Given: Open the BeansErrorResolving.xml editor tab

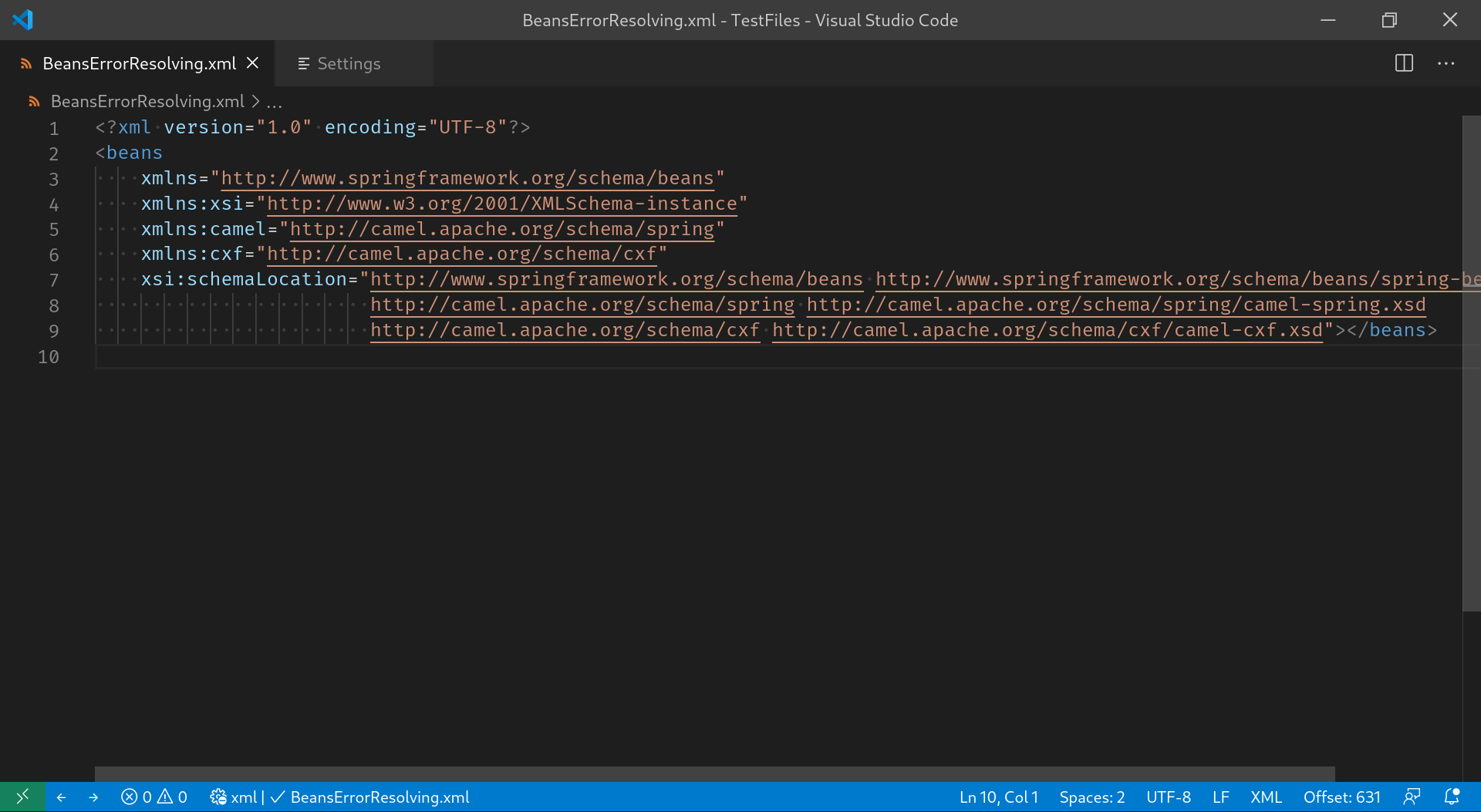Looking at the screenshot, I should tap(139, 63).
